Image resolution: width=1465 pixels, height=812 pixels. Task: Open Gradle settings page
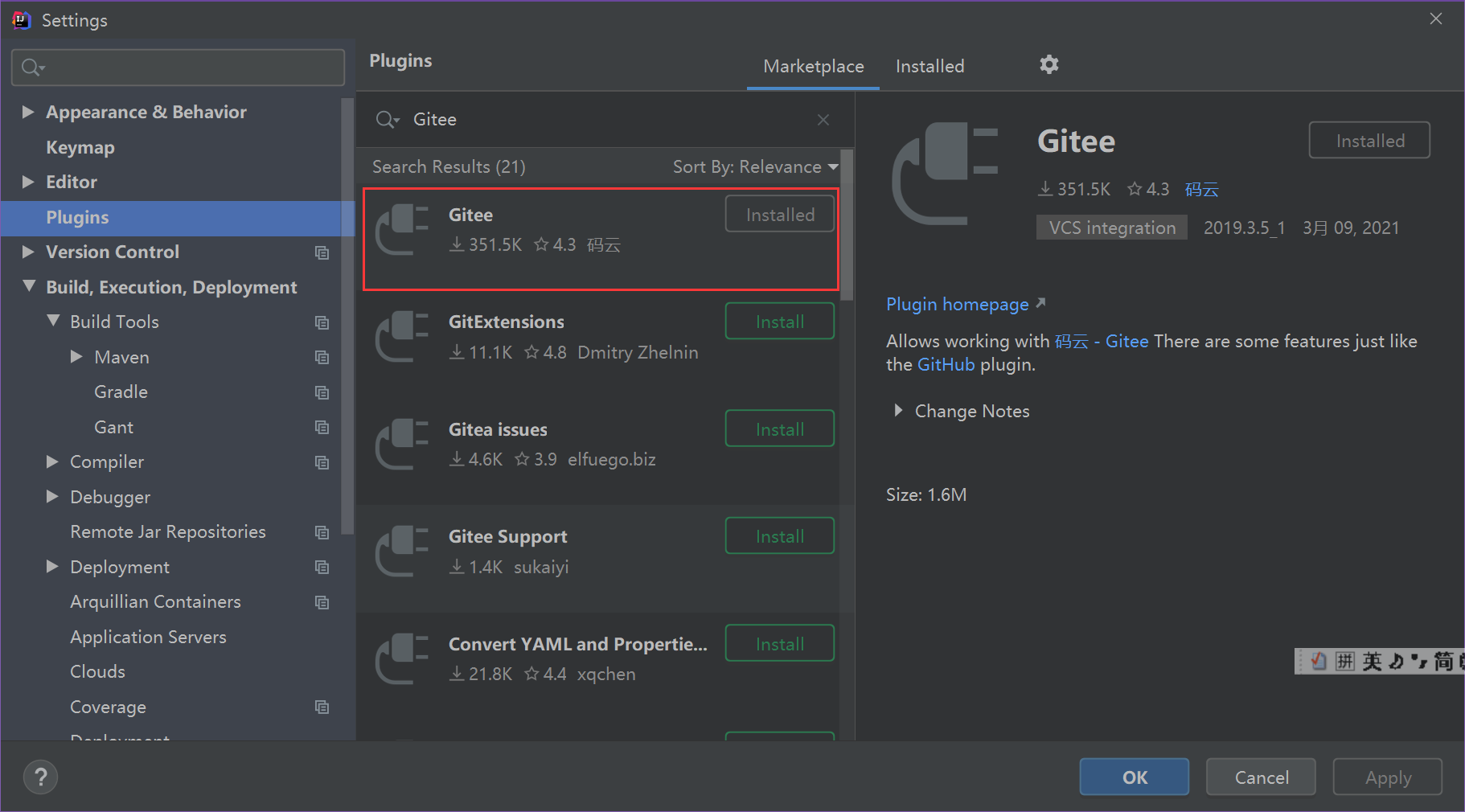(121, 392)
